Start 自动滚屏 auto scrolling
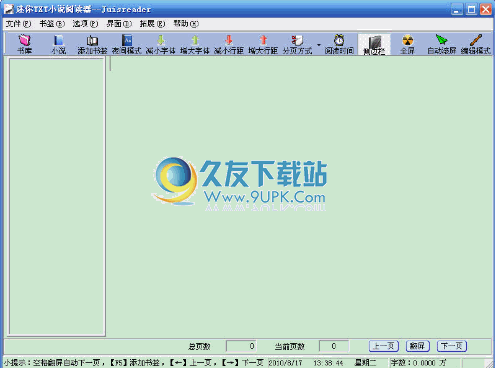This screenshot has height=368, width=495. click(442, 44)
